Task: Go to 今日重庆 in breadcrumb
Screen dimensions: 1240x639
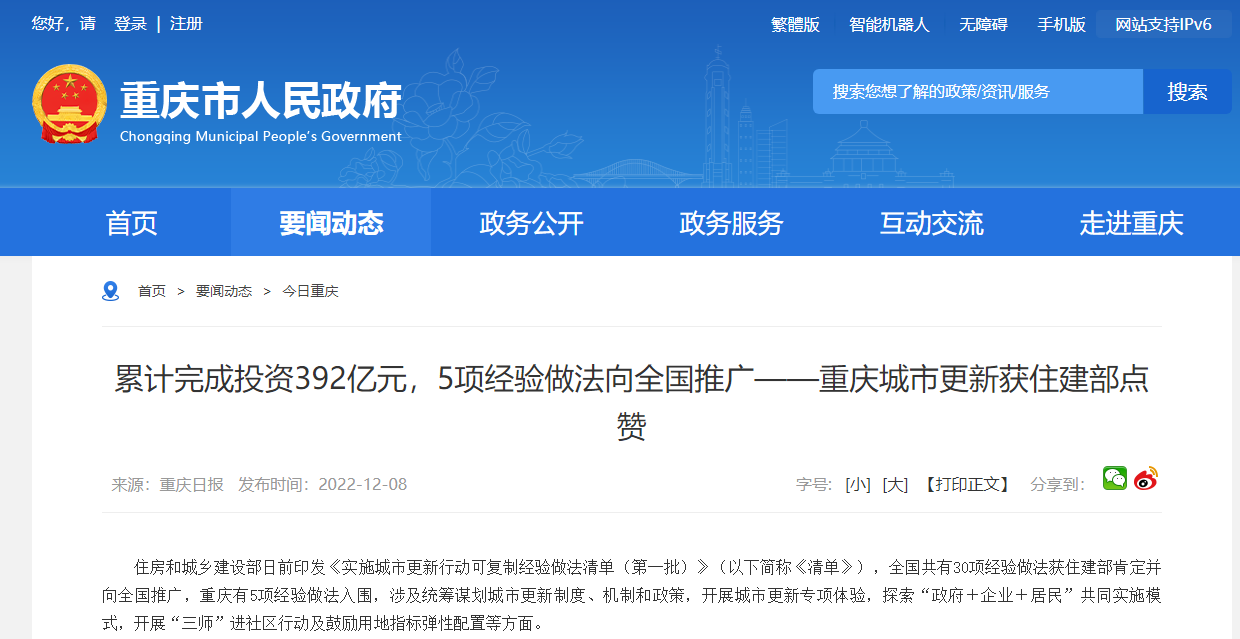Action: click(x=310, y=291)
